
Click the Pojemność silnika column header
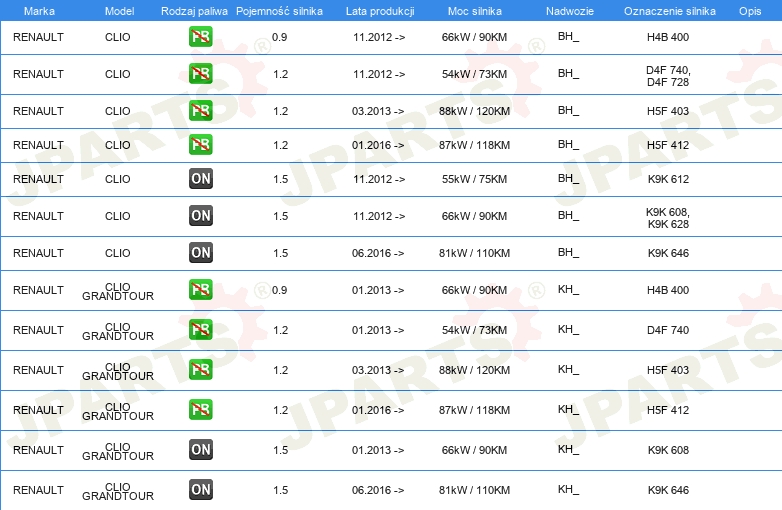(279, 11)
